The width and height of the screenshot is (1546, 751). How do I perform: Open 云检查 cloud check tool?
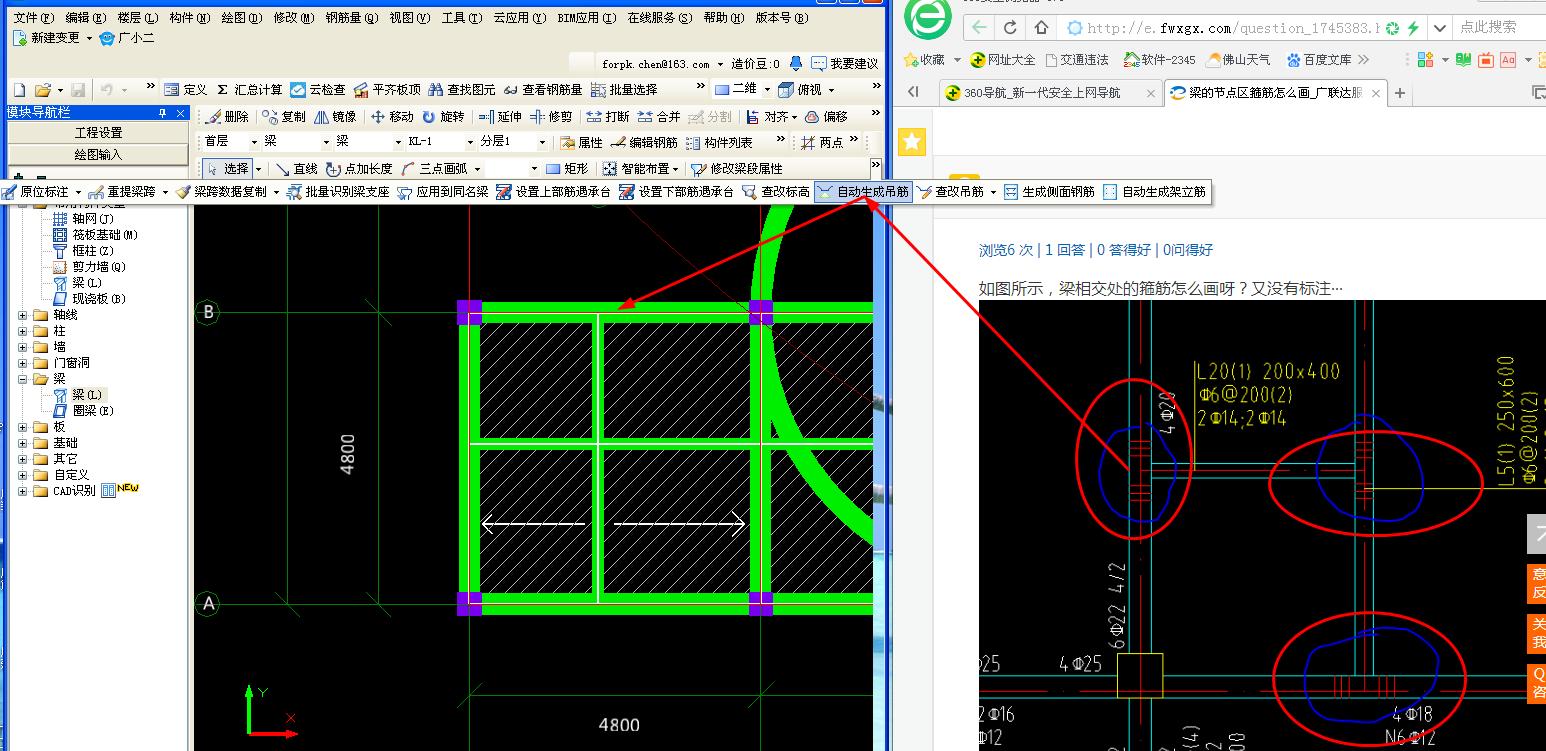pos(317,89)
